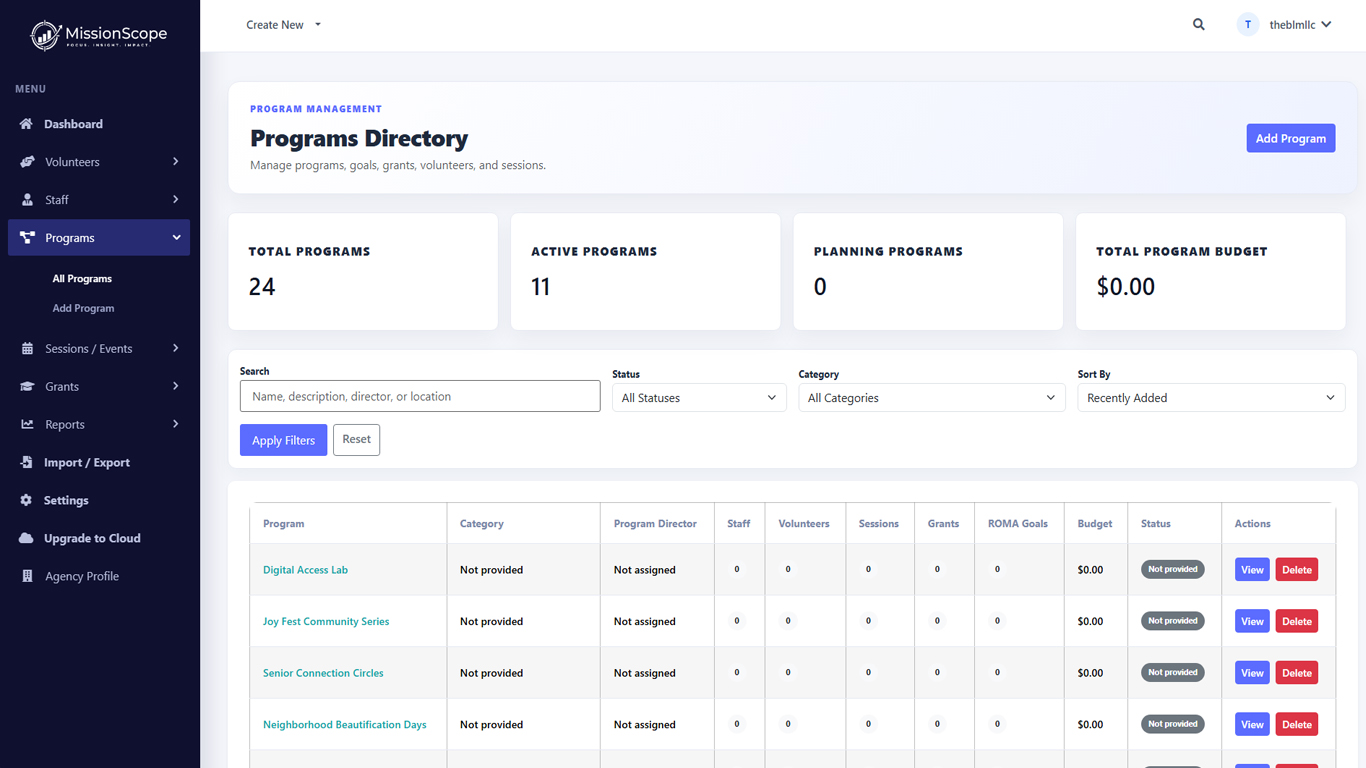This screenshot has width=1366, height=768.
Task: Open the Category filter dropdown
Action: pos(932,398)
